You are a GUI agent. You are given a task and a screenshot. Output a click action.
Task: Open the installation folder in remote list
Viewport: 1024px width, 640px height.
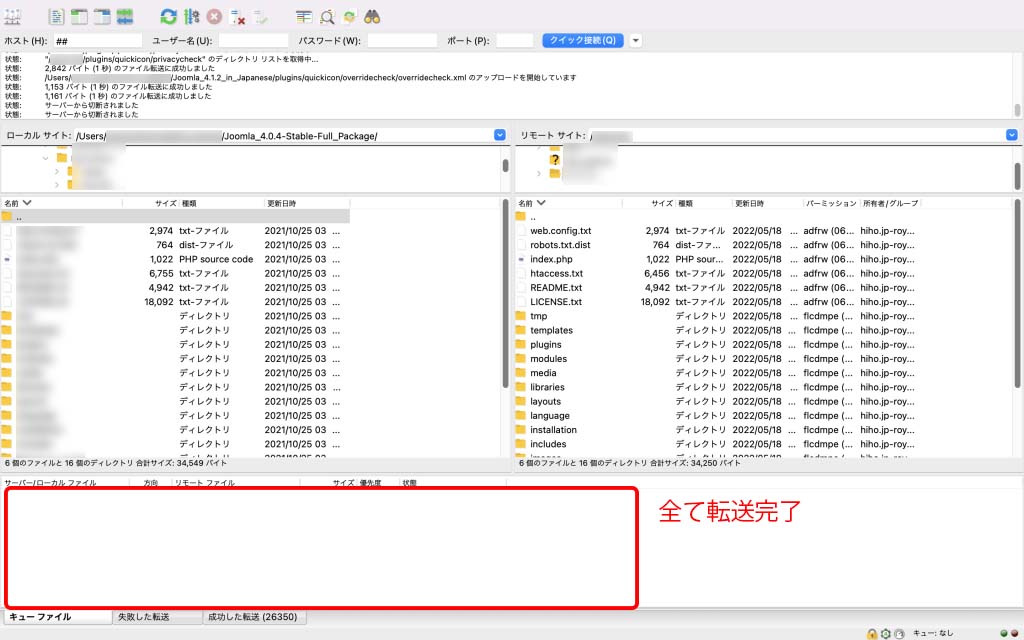pos(553,430)
